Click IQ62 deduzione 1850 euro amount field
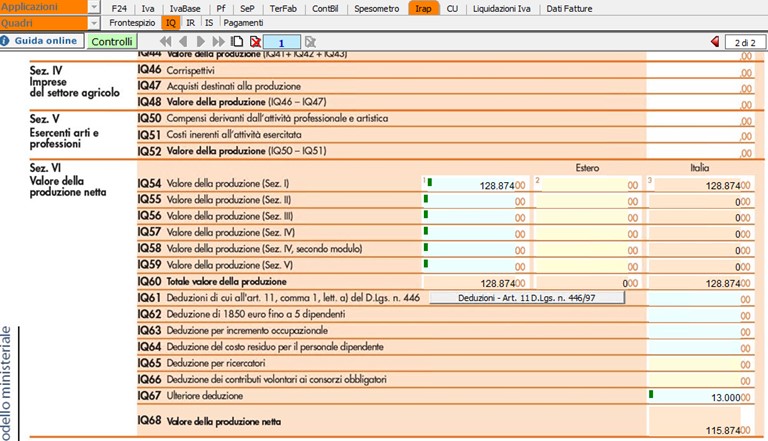The image size is (768, 441). pos(701,315)
